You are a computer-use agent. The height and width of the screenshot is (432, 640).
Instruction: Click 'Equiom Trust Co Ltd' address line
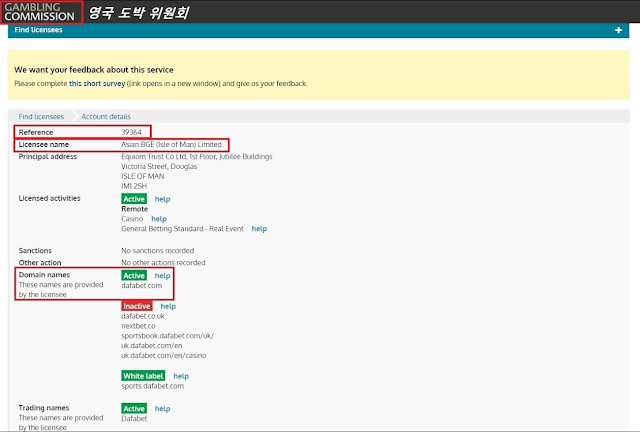tap(197, 157)
